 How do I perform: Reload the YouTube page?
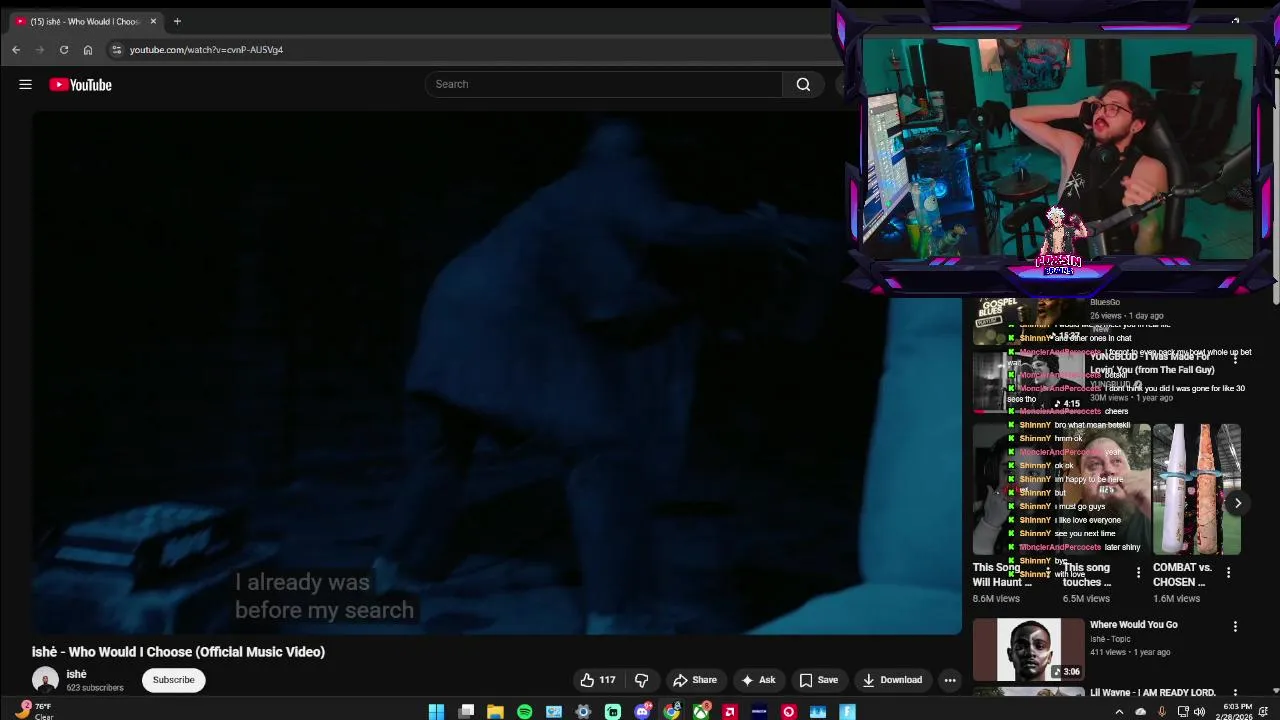click(x=64, y=49)
